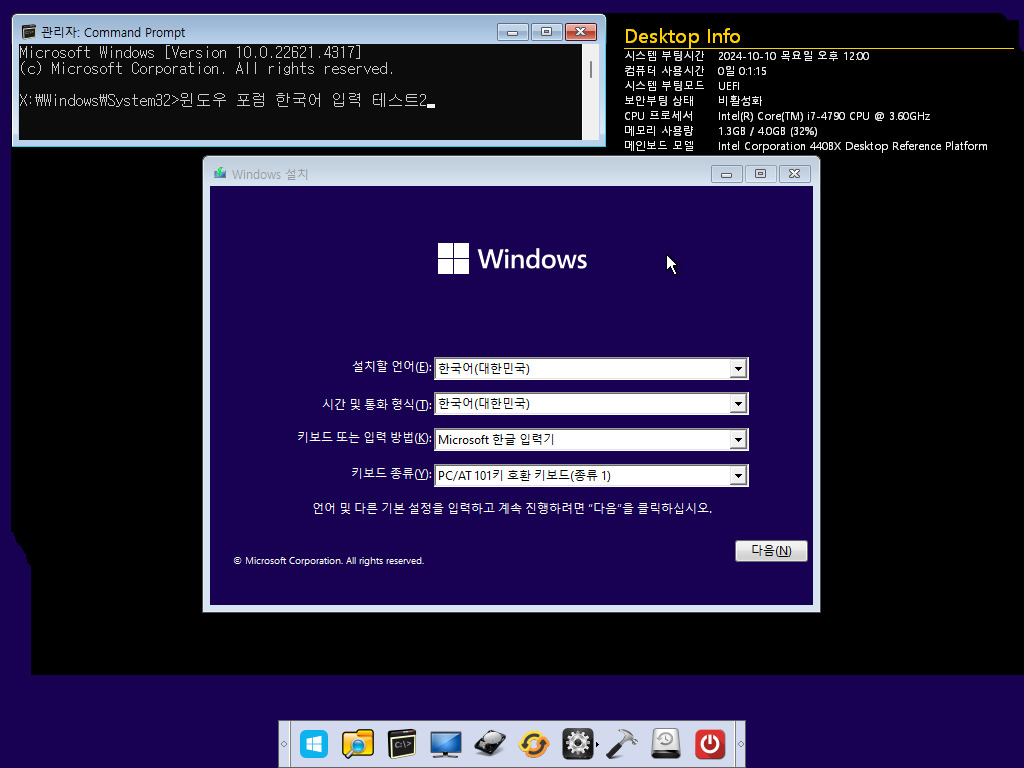Maximize the Command Prompt window

[x=547, y=32]
